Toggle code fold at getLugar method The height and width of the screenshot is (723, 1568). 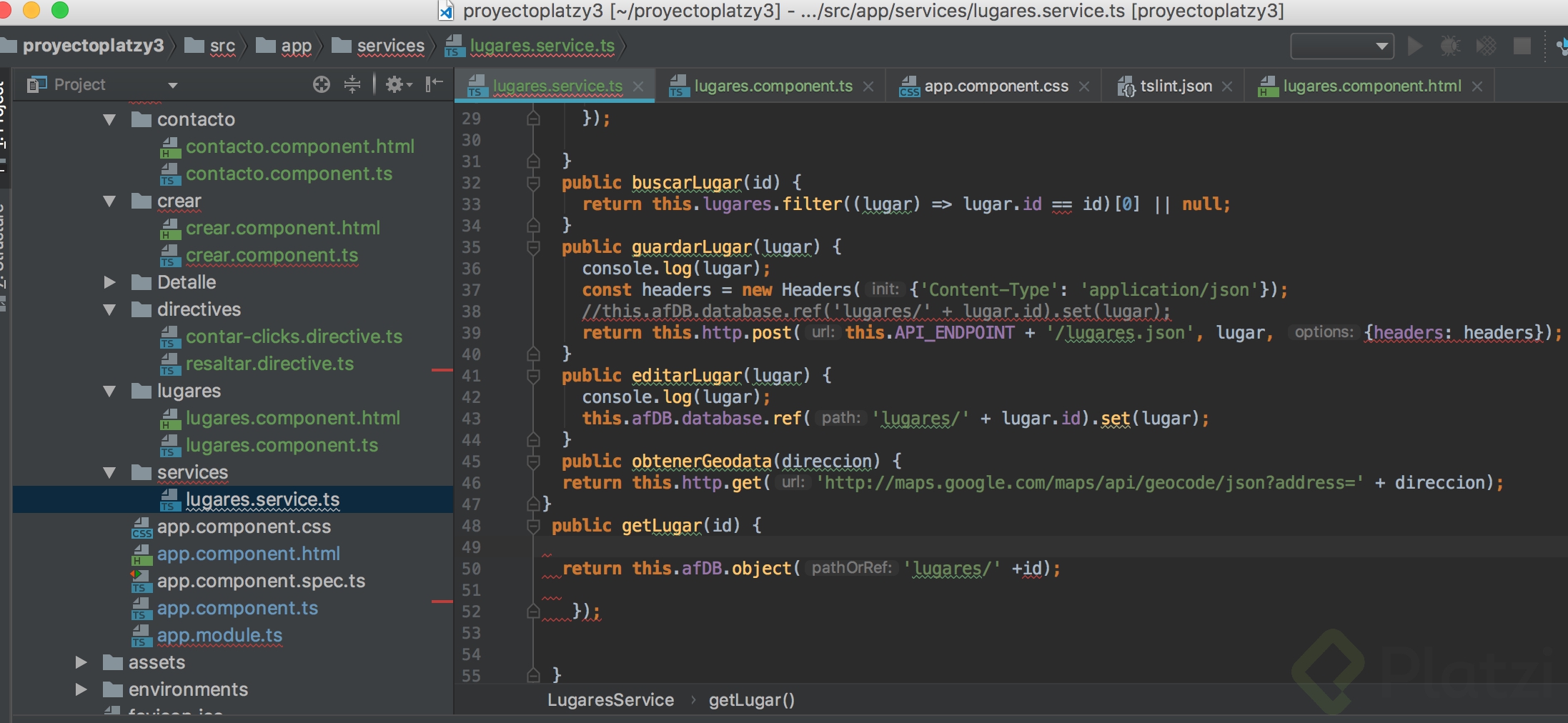point(533,526)
